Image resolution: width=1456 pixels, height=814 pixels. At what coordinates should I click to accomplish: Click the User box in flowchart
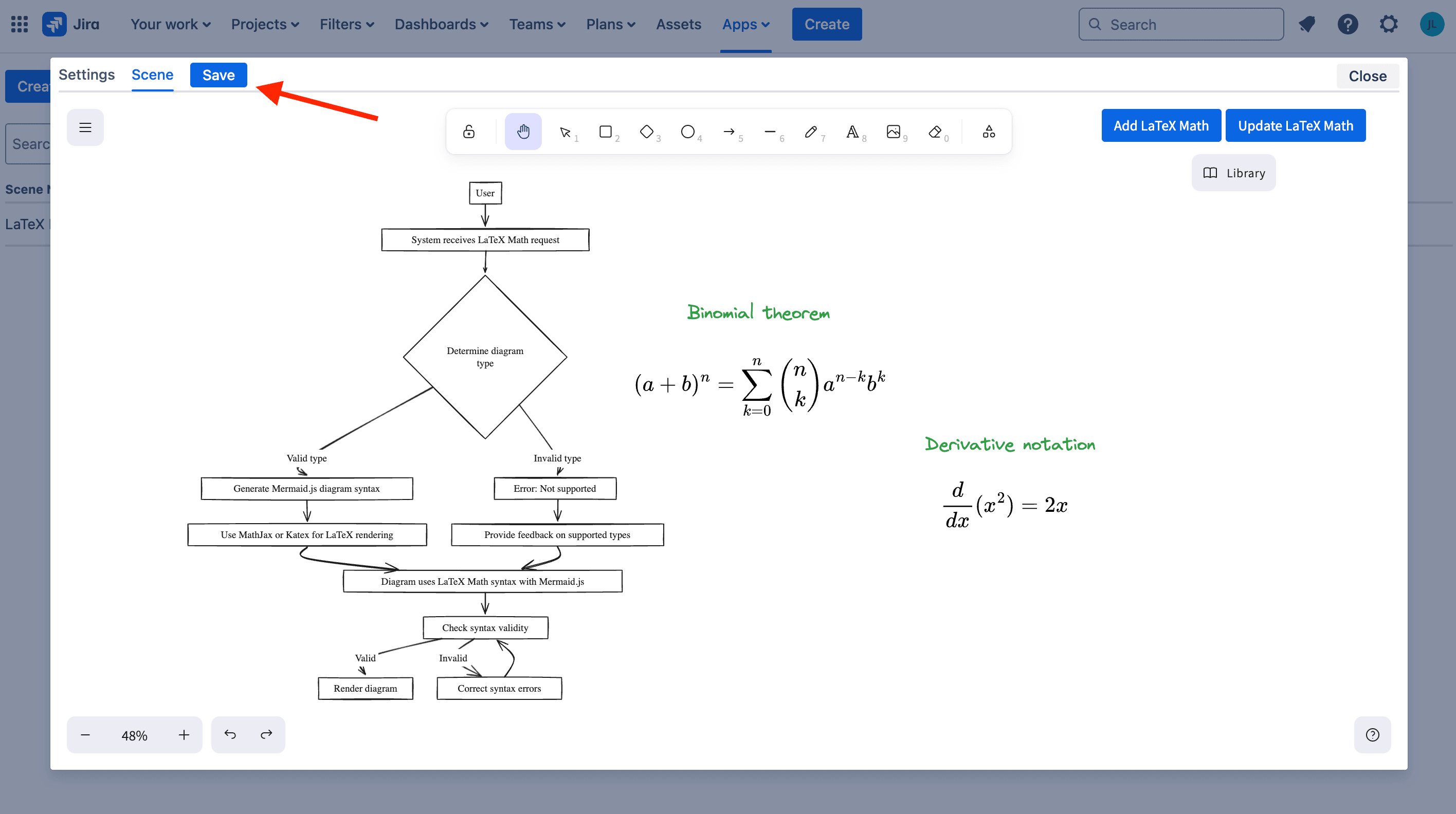pos(485,193)
